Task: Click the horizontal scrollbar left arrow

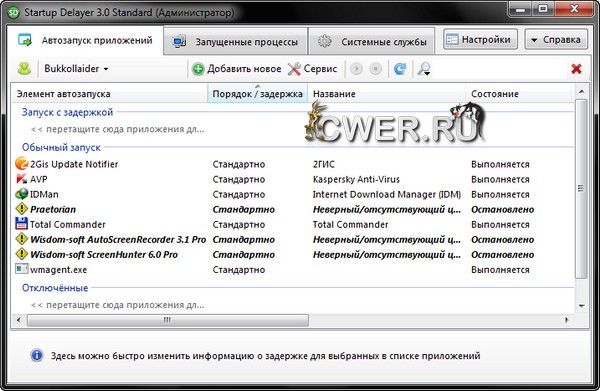Action: [x=18, y=320]
